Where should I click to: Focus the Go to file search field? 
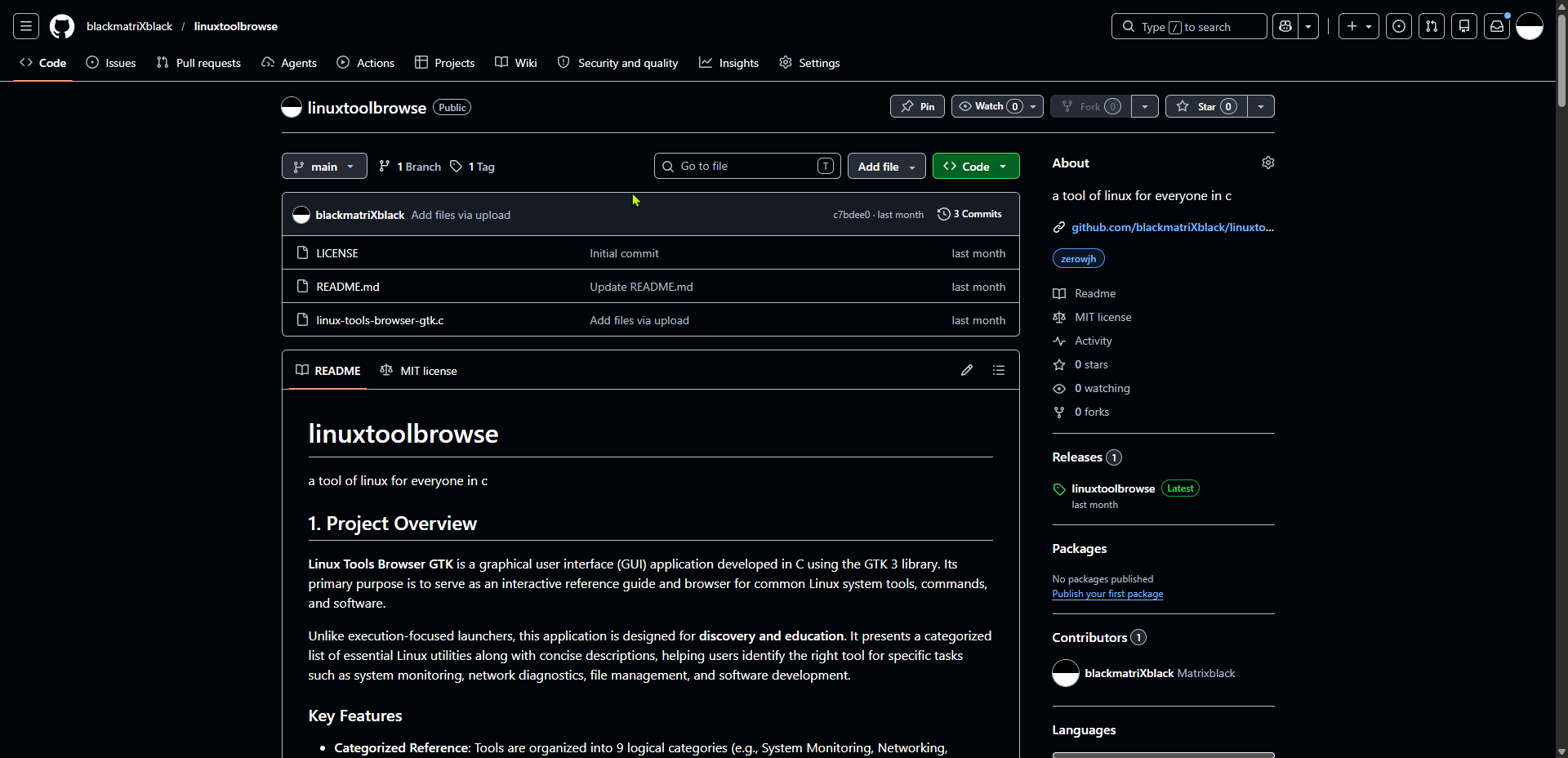click(x=747, y=166)
